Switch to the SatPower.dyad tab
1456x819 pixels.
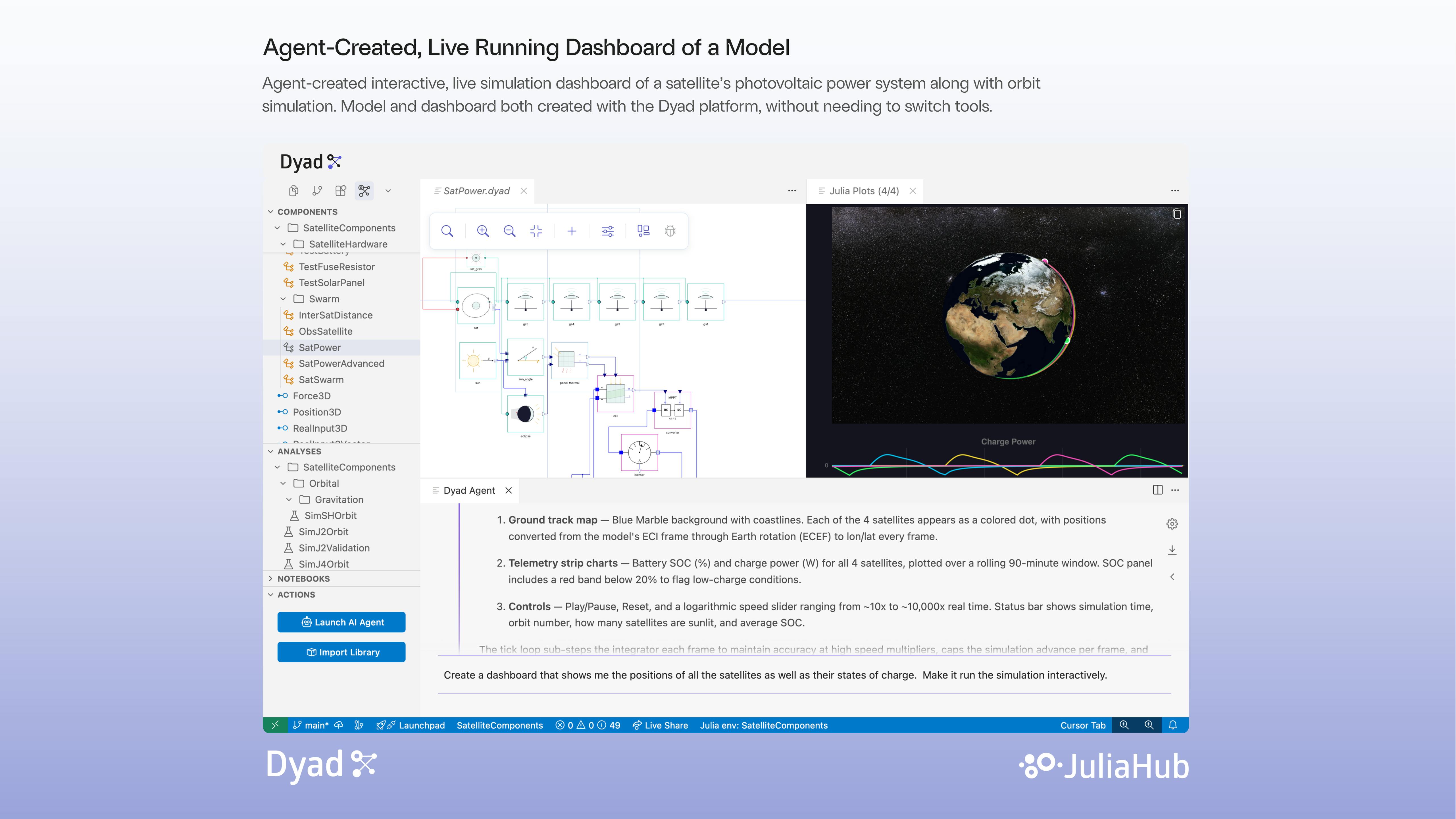[476, 191]
